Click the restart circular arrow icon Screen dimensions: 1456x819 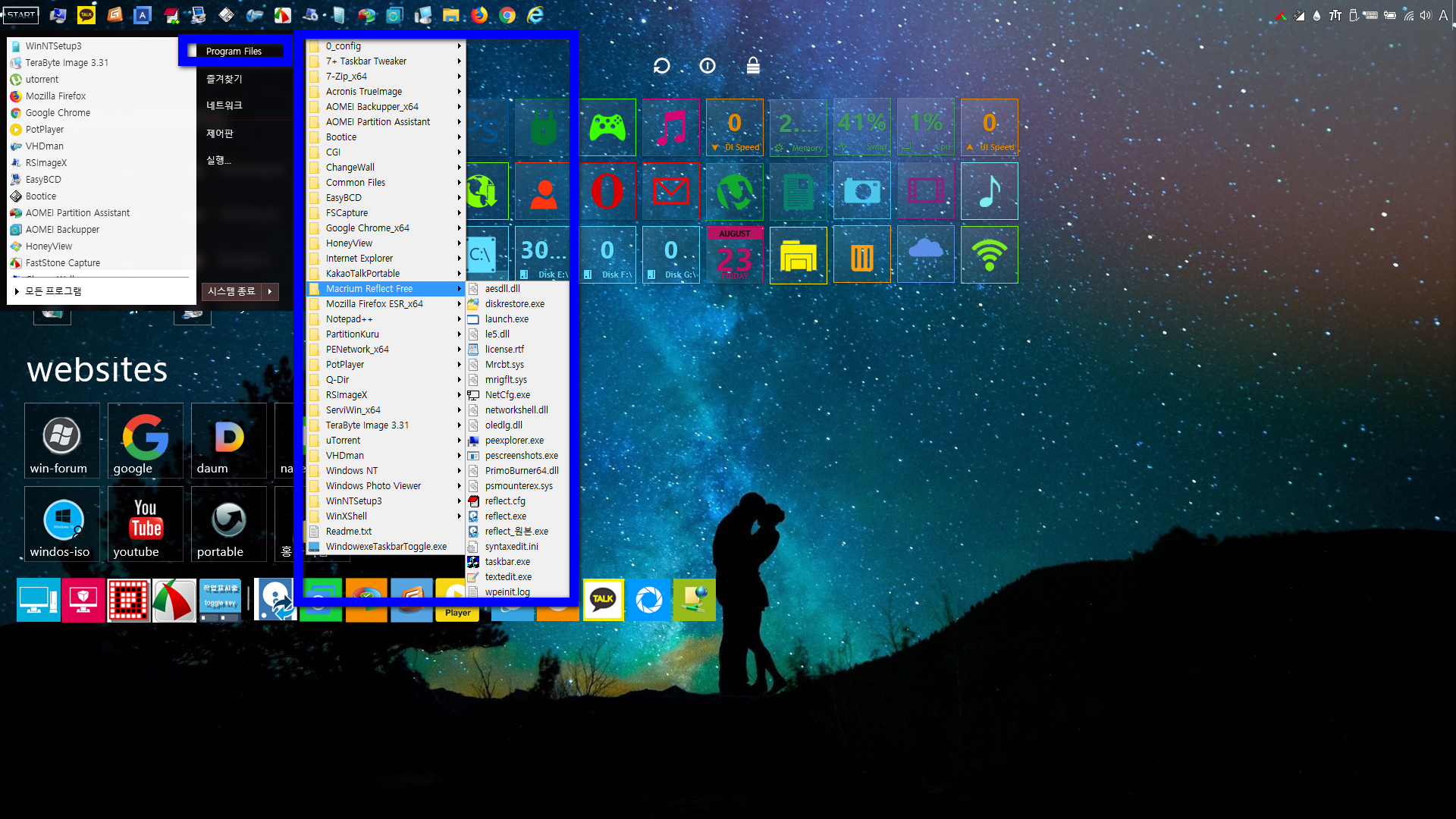662,66
